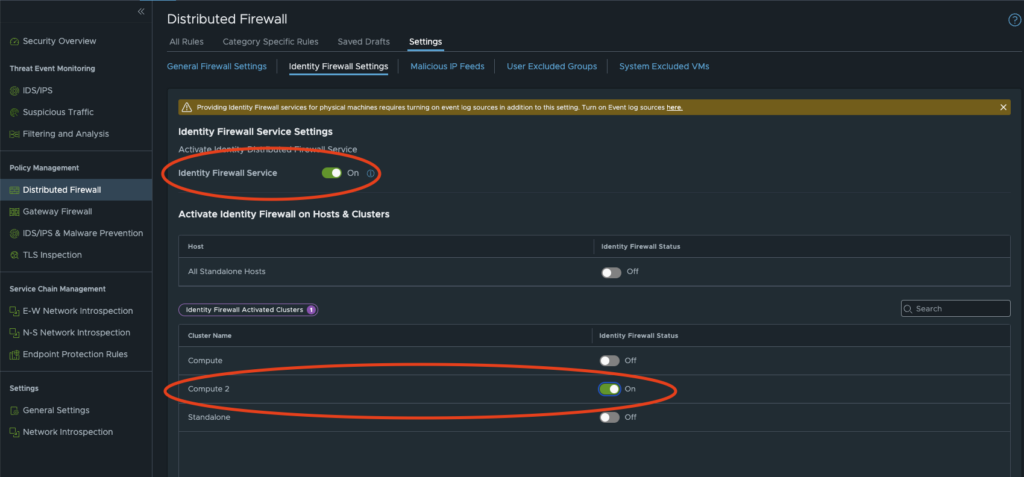Click the IDS/IPS shield icon

14,90
